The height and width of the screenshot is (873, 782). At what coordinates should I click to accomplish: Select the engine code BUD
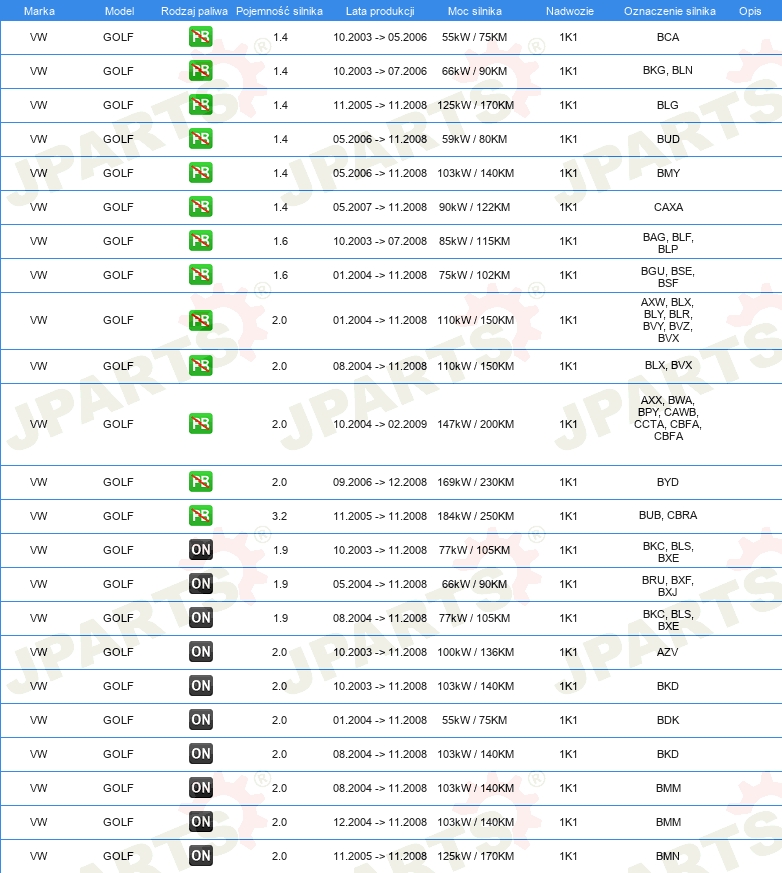tap(668, 139)
